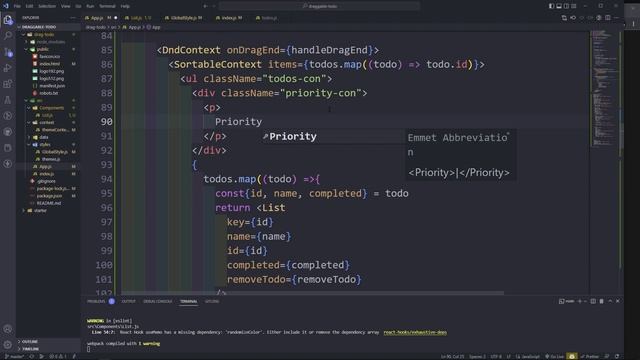This screenshot has height=360, width=640.
Task: Click the customize layout icon
Action: pyautogui.click(x=573, y=6)
